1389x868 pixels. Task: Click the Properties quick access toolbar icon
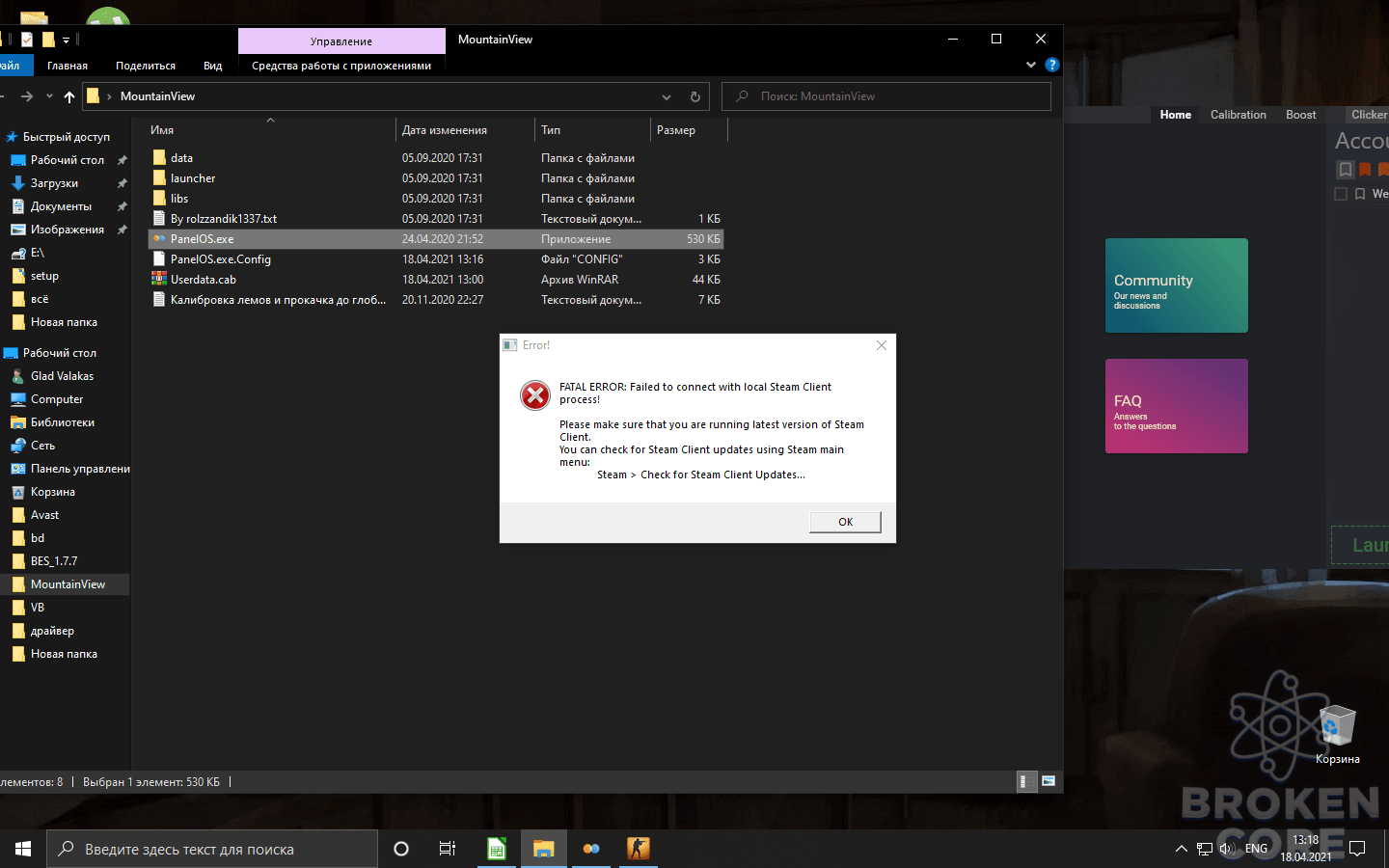[27, 40]
